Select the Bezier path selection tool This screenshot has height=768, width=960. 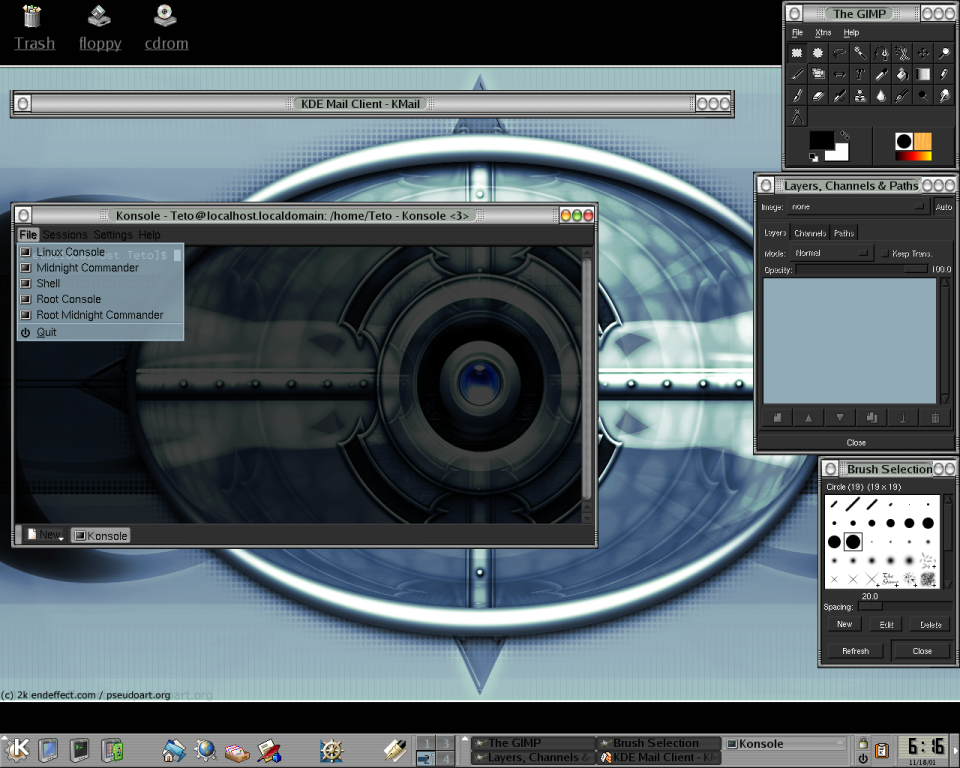coord(881,53)
